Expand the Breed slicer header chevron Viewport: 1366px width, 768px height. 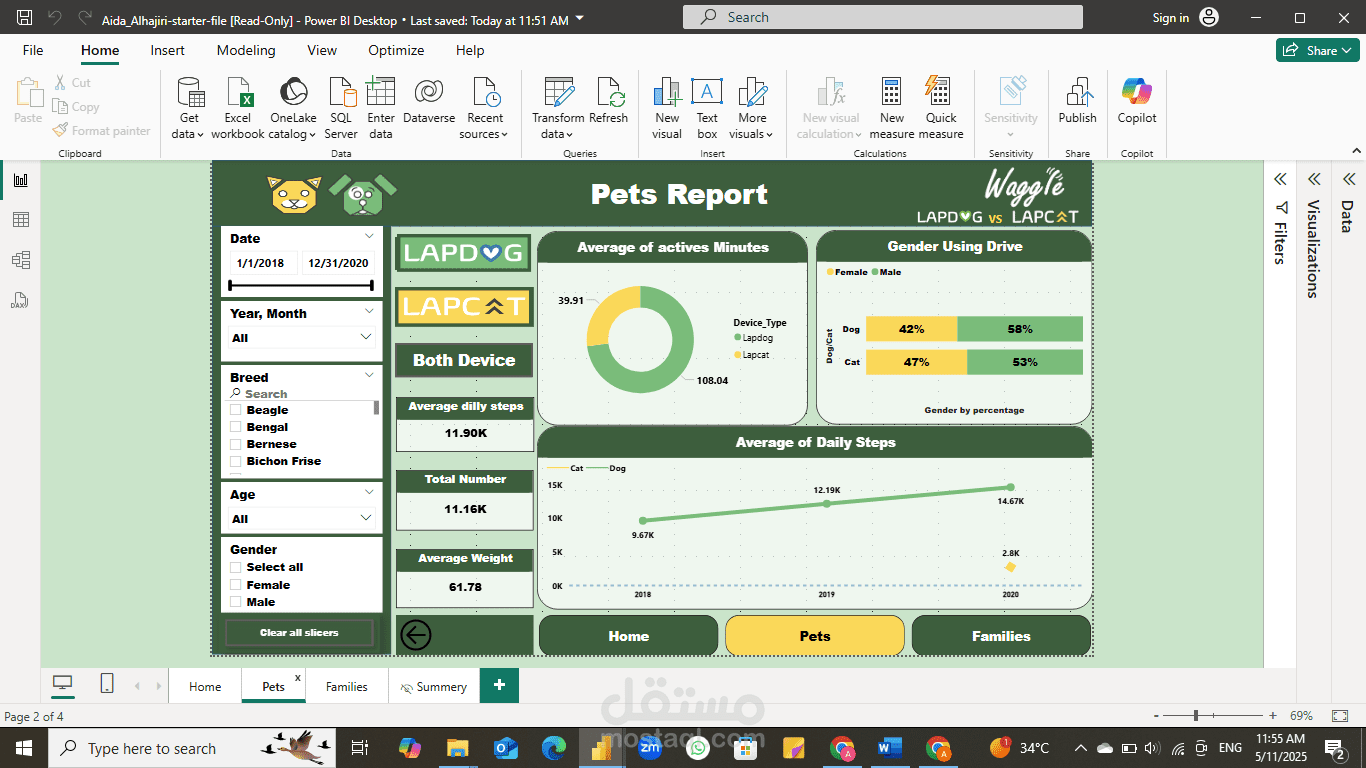click(369, 376)
